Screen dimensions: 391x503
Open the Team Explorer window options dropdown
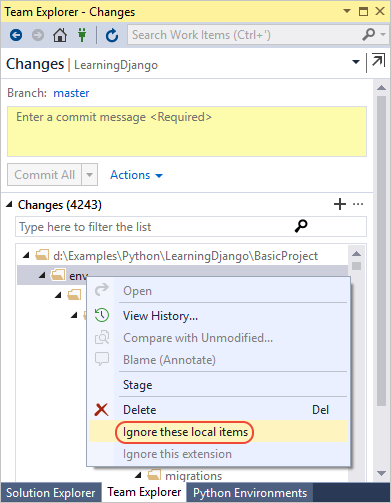tap(347, 11)
